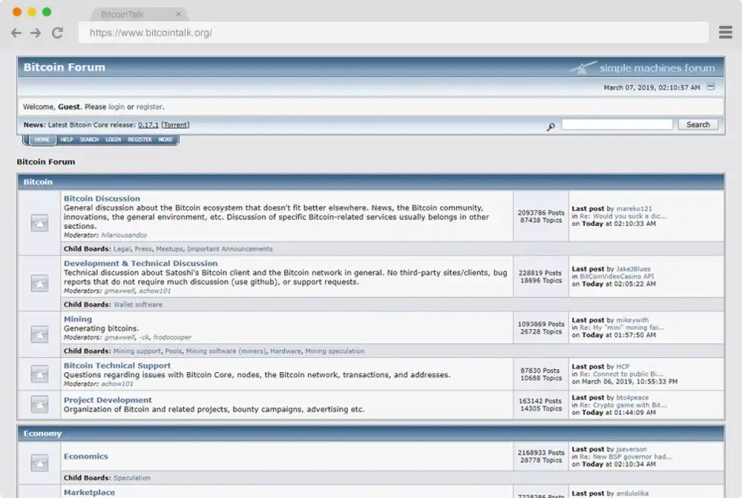Click the magnifier advanced search icon

pos(551,126)
